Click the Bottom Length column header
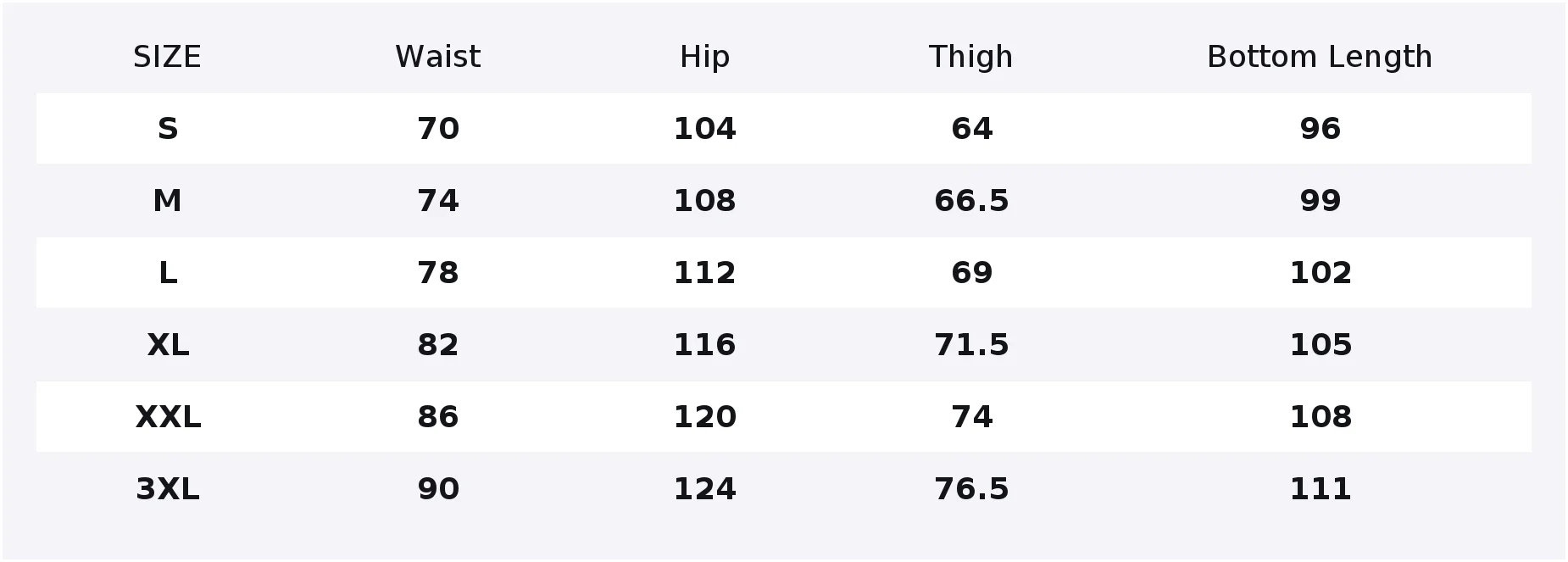1568x562 pixels. point(1320,57)
